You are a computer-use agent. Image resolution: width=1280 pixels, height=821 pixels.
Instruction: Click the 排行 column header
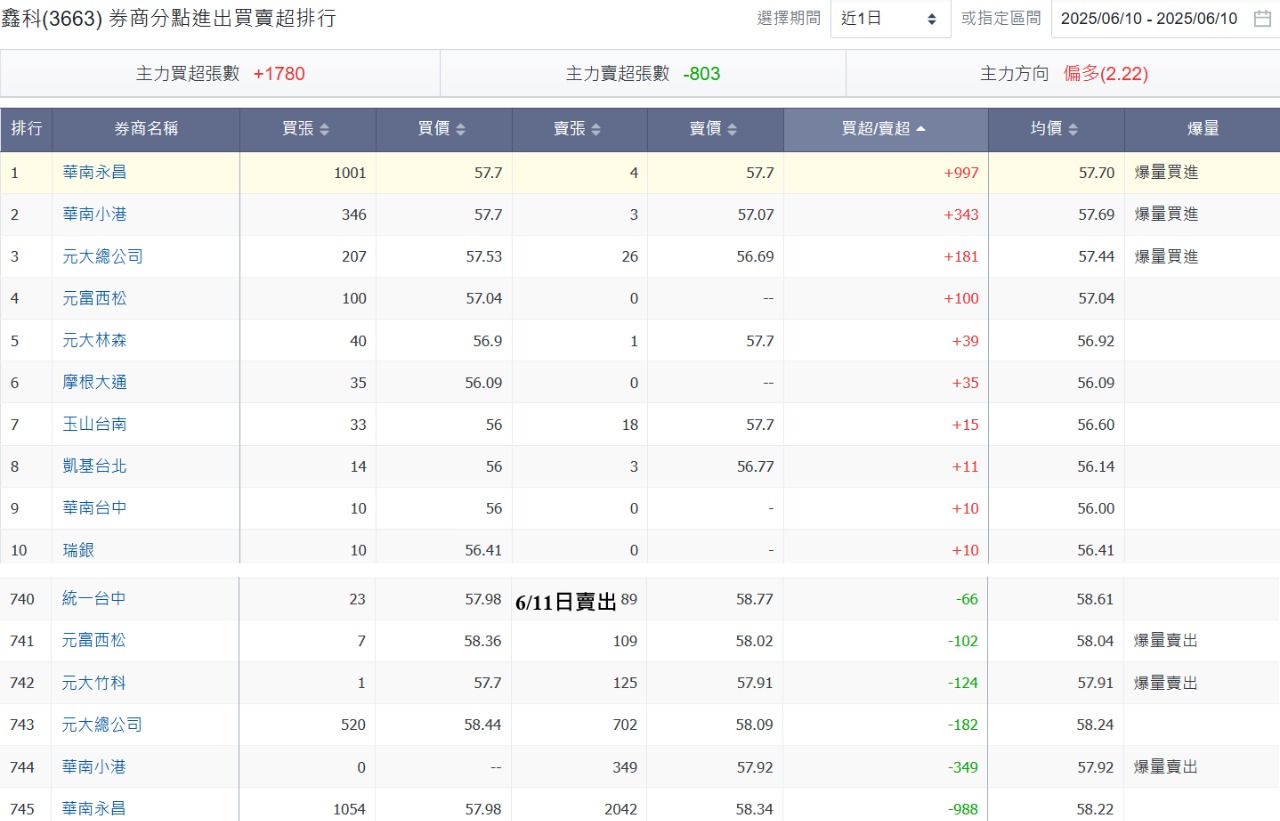pyautogui.click(x=26, y=129)
